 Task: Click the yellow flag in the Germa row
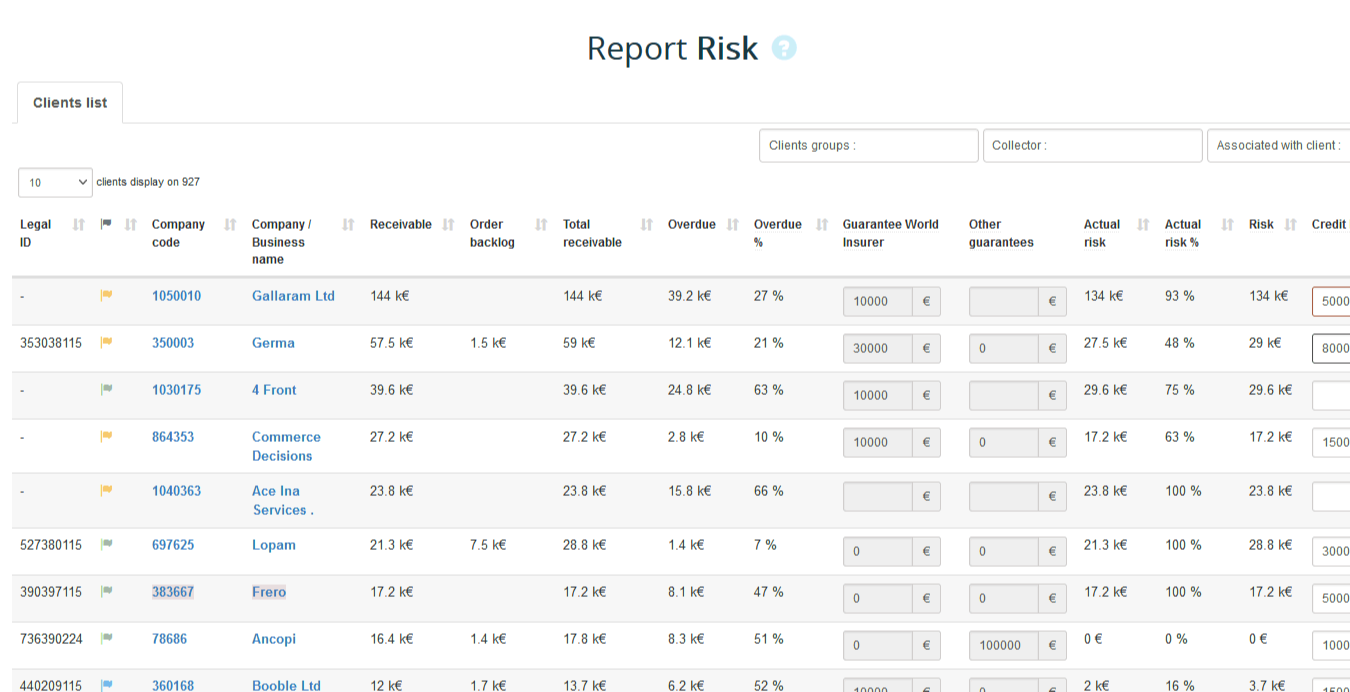pyautogui.click(x=106, y=342)
